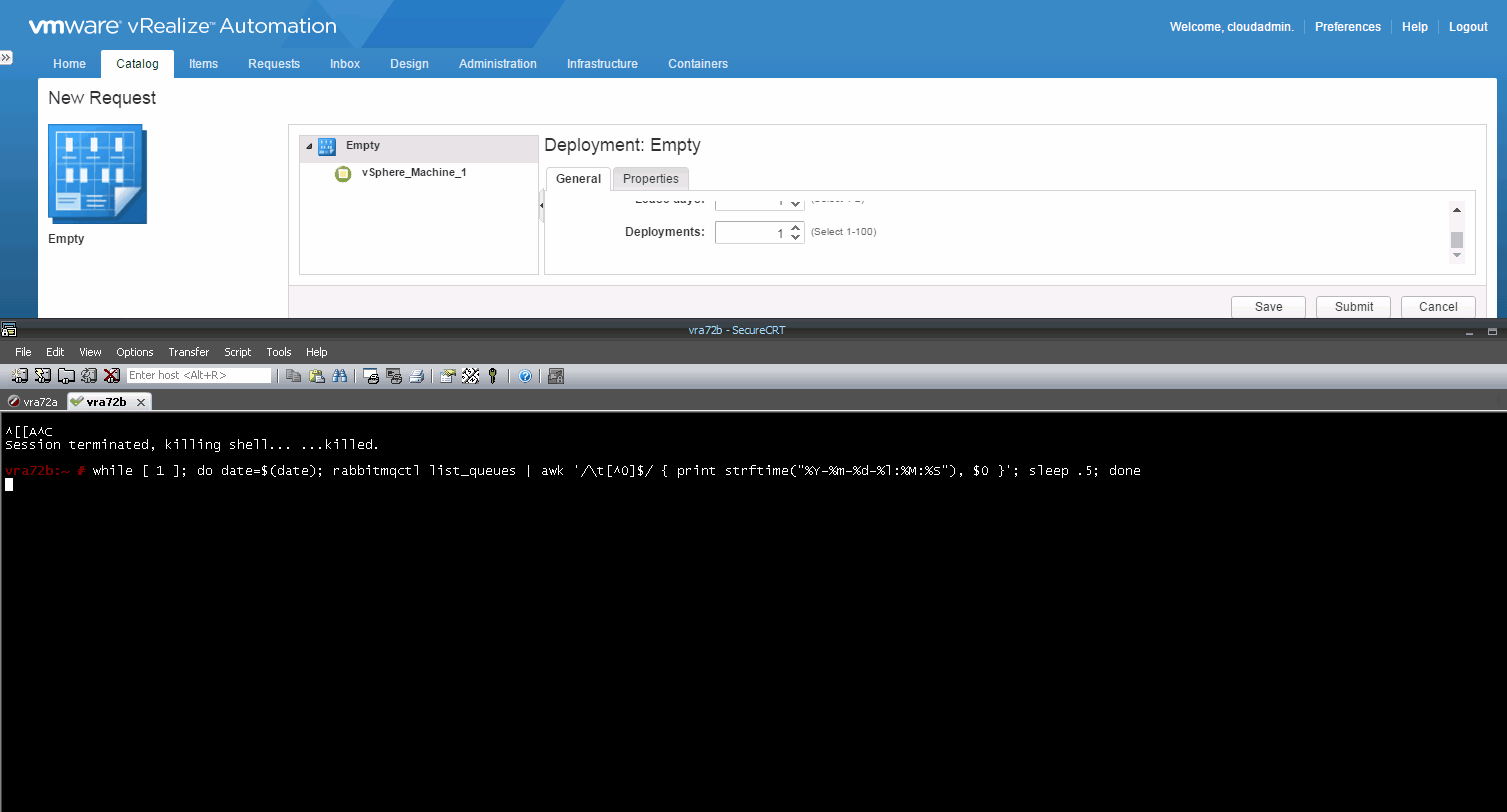This screenshot has width=1507, height=812.
Task: Open Session Options
Action: [x=446, y=375]
